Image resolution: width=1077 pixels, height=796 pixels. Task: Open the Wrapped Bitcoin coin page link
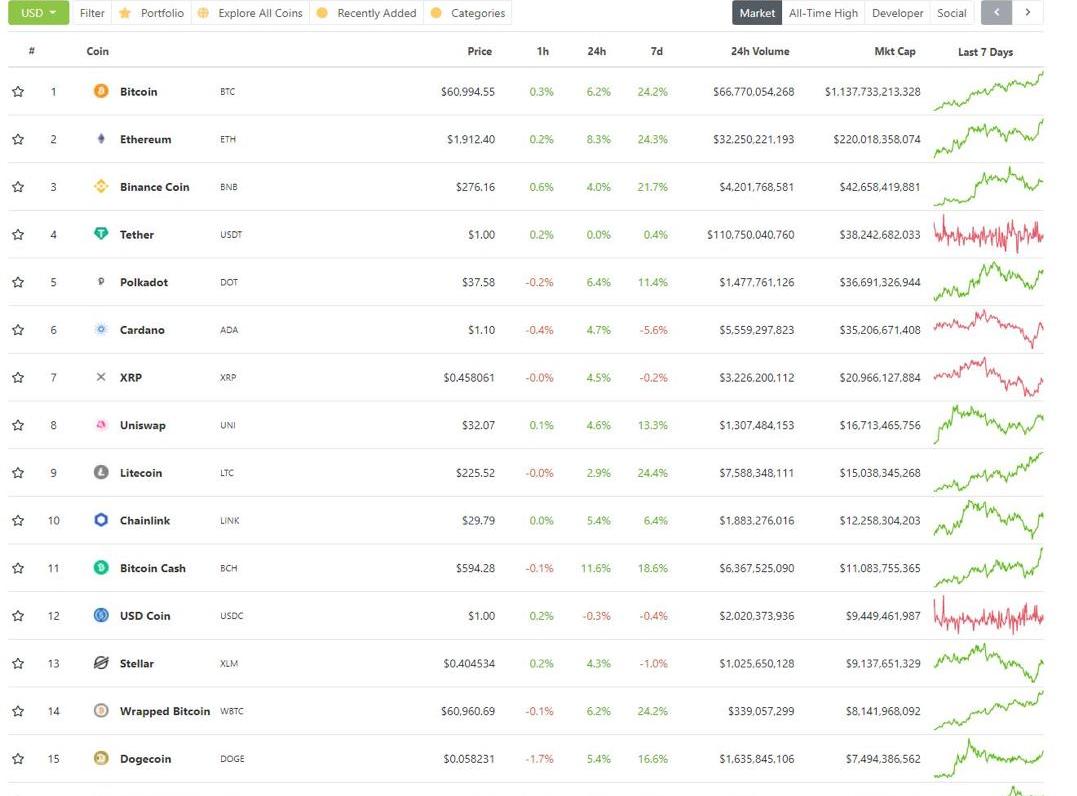[x=165, y=712]
